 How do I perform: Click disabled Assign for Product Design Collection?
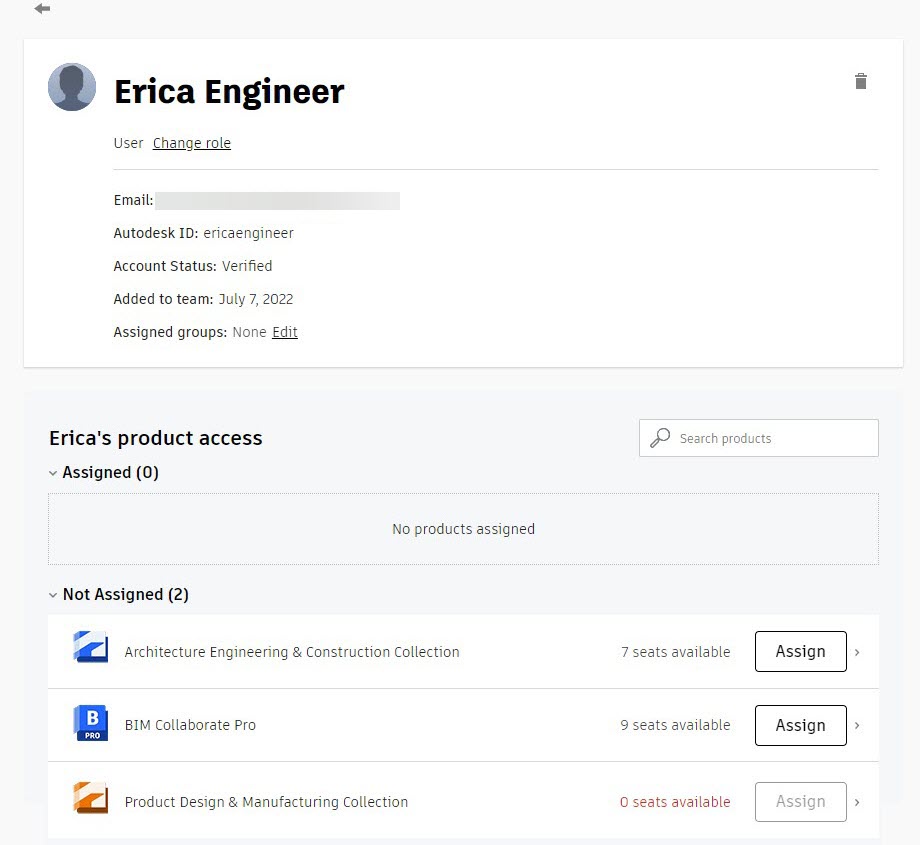click(800, 802)
